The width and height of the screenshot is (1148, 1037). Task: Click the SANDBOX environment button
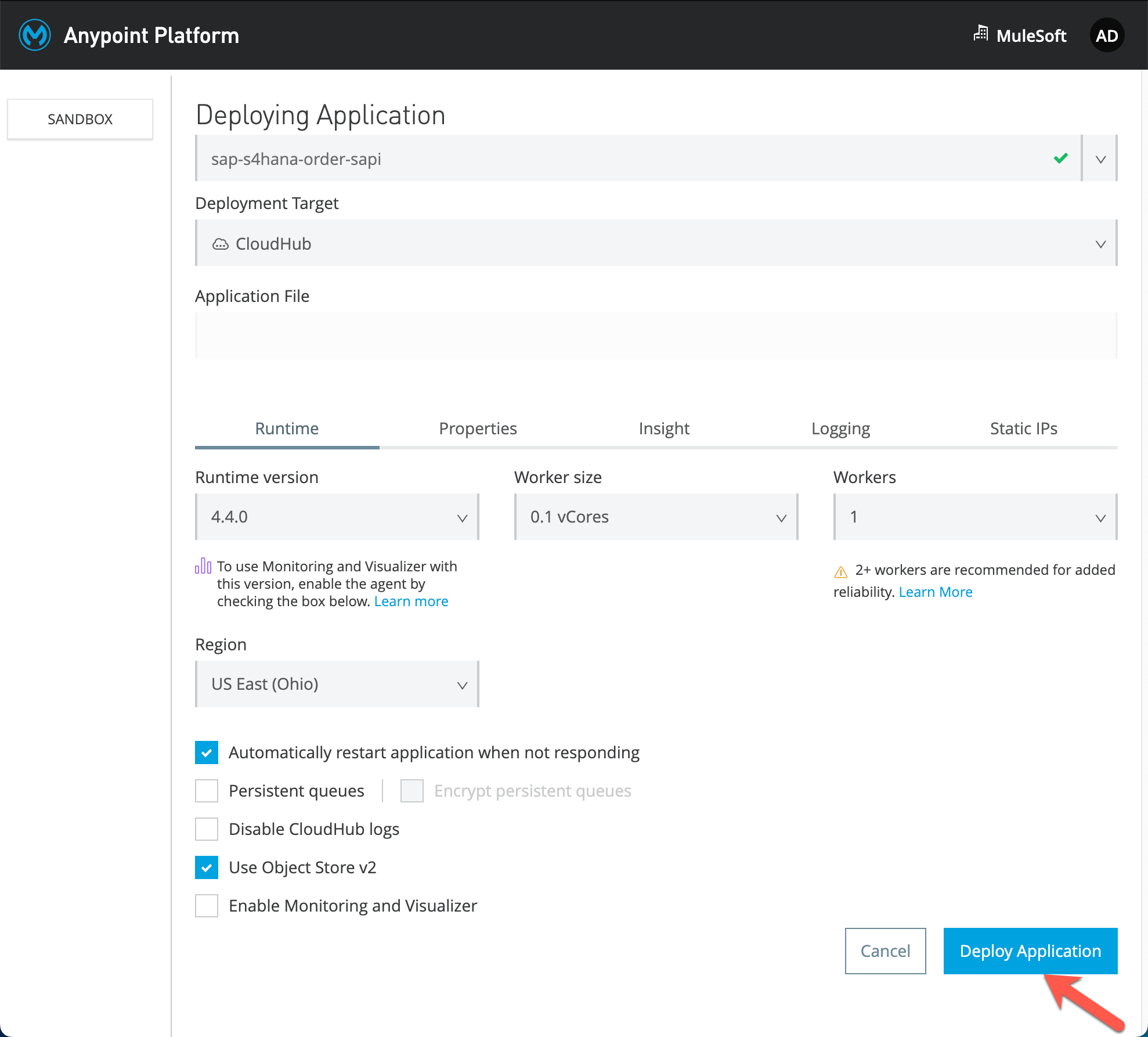coord(80,119)
